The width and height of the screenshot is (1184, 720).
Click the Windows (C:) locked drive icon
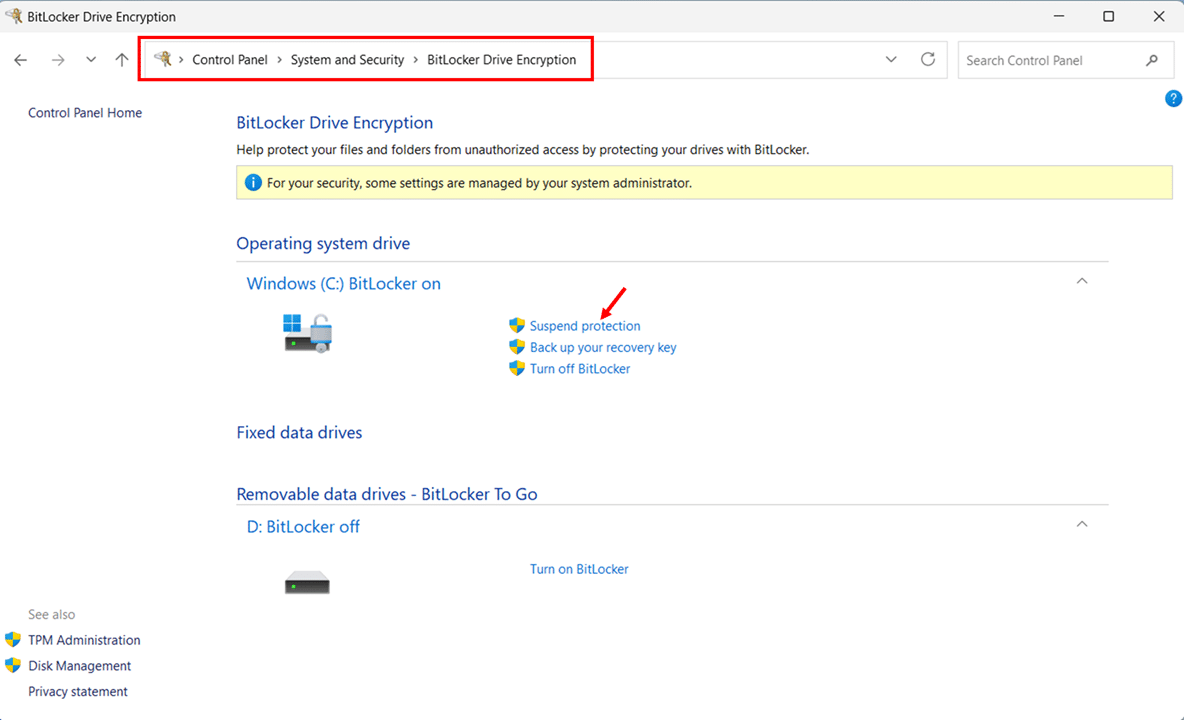click(x=307, y=332)
